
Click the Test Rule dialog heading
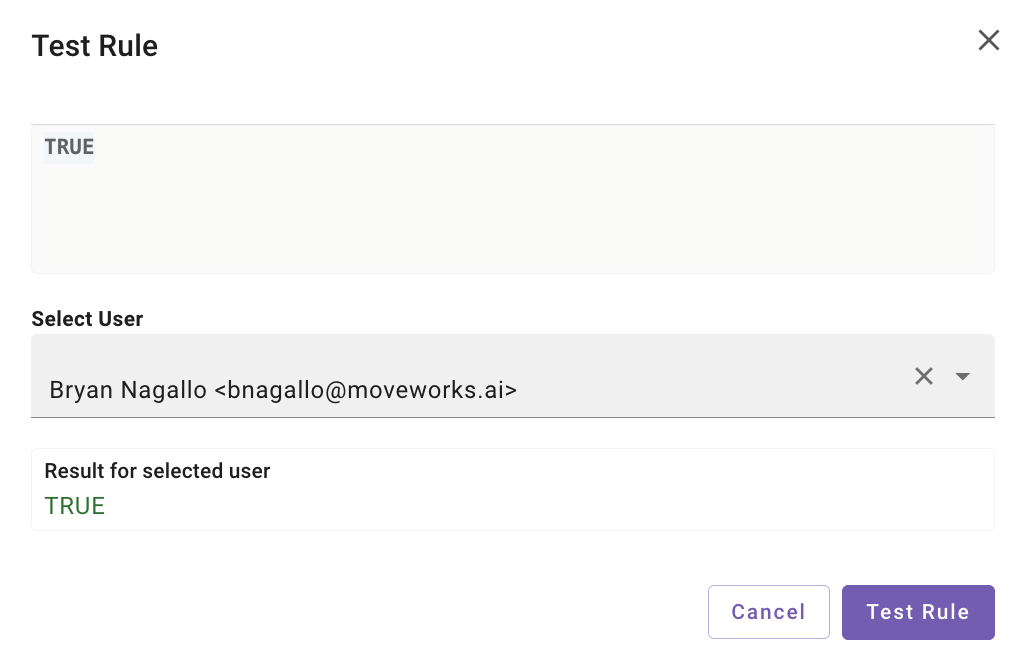(x=95, y=46)
